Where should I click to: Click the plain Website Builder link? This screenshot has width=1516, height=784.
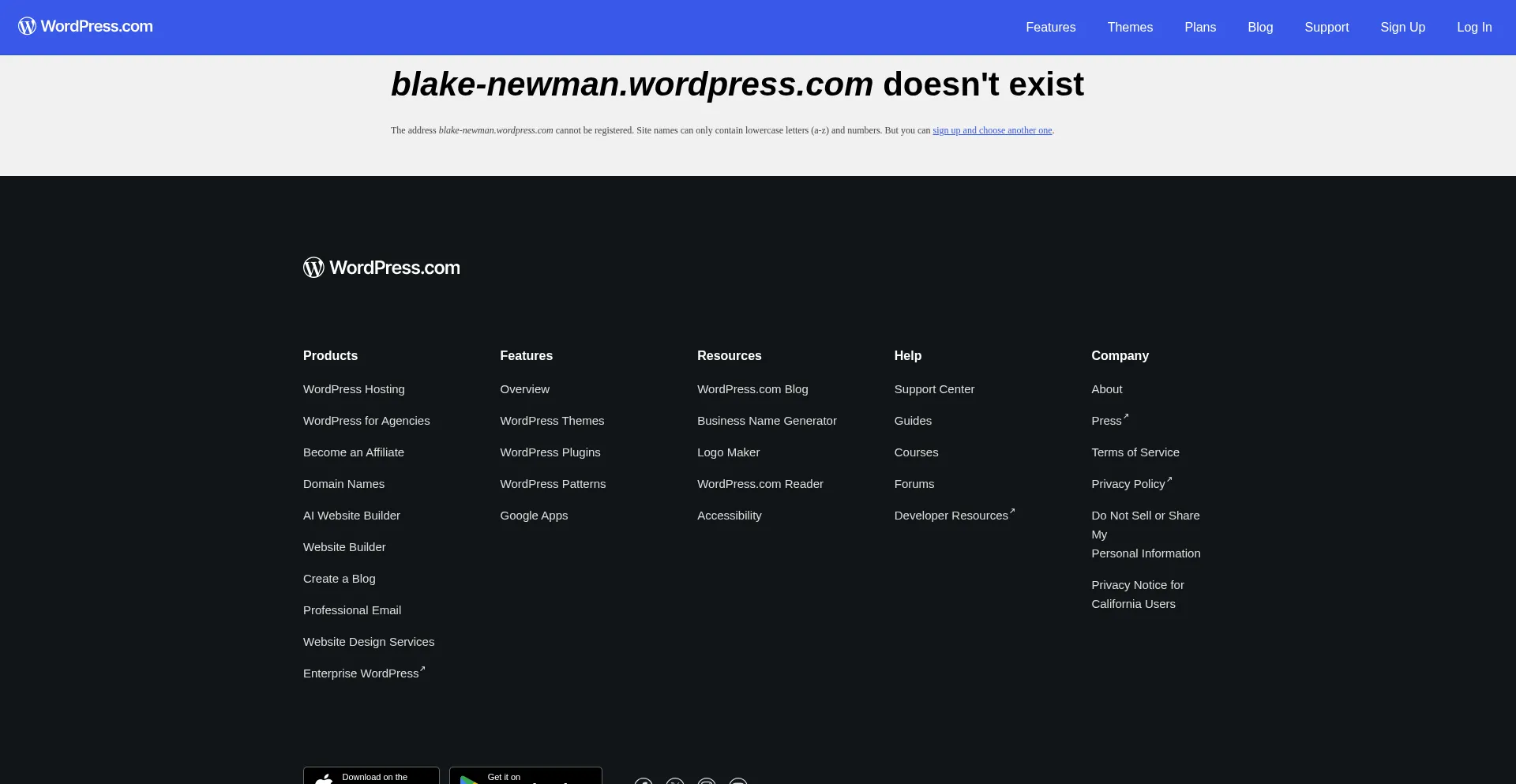(344, 547)
